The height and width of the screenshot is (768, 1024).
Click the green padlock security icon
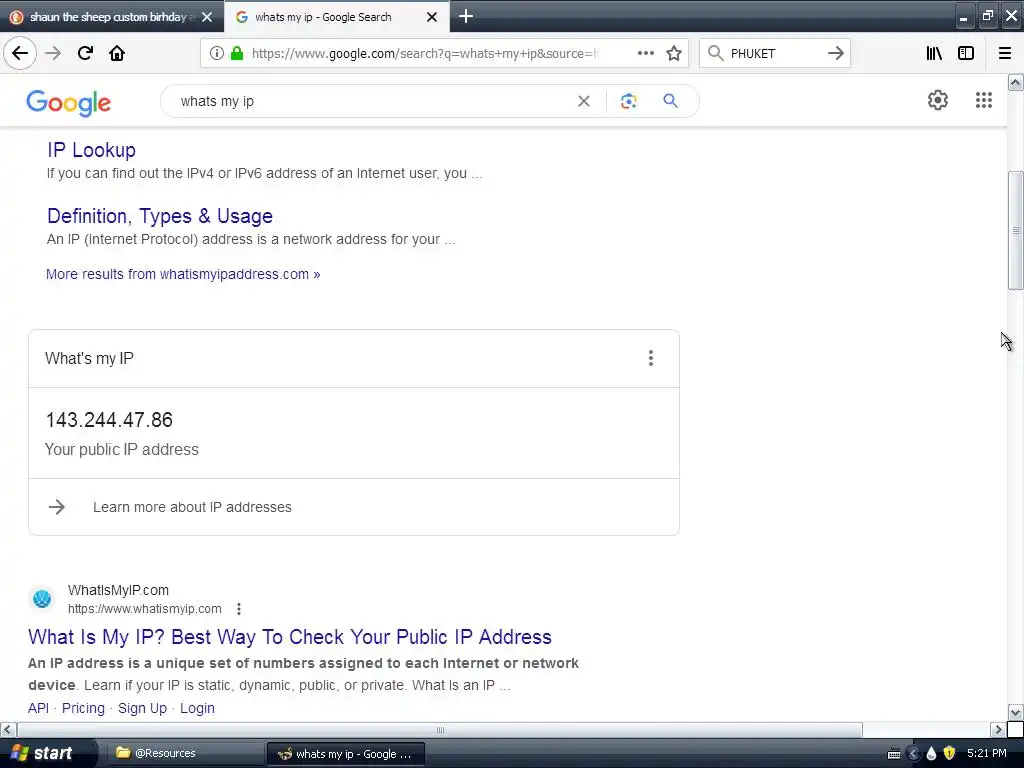tap(237, 54)
